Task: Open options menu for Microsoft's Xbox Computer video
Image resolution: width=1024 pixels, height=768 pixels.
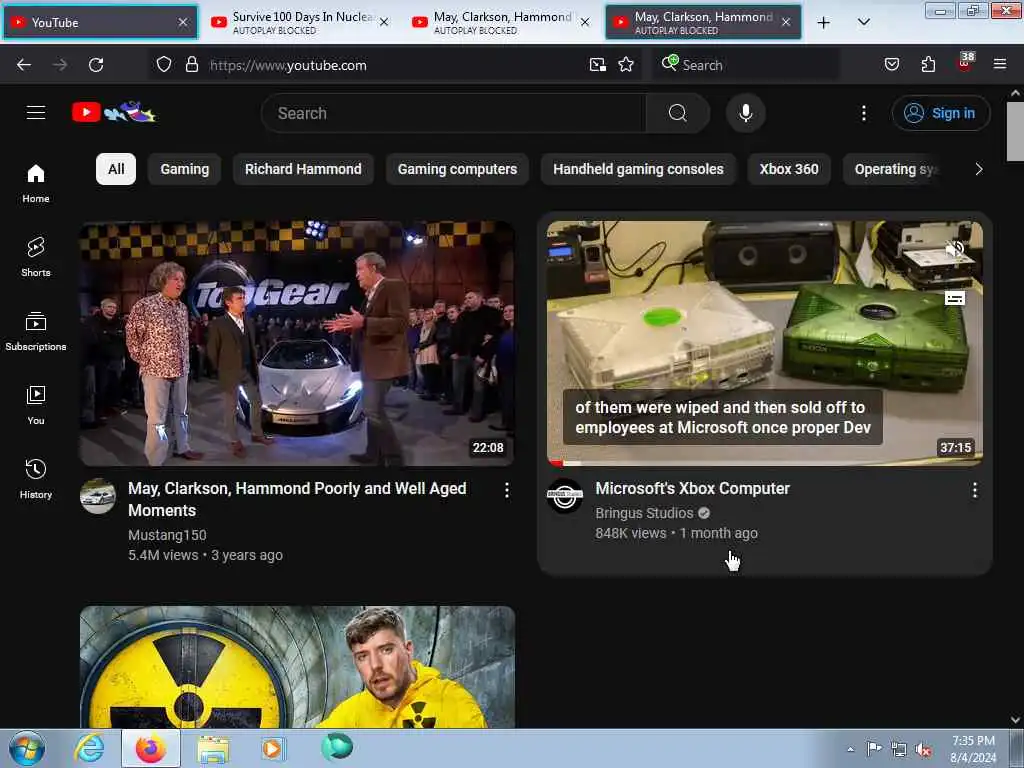Action: point(974,490)
